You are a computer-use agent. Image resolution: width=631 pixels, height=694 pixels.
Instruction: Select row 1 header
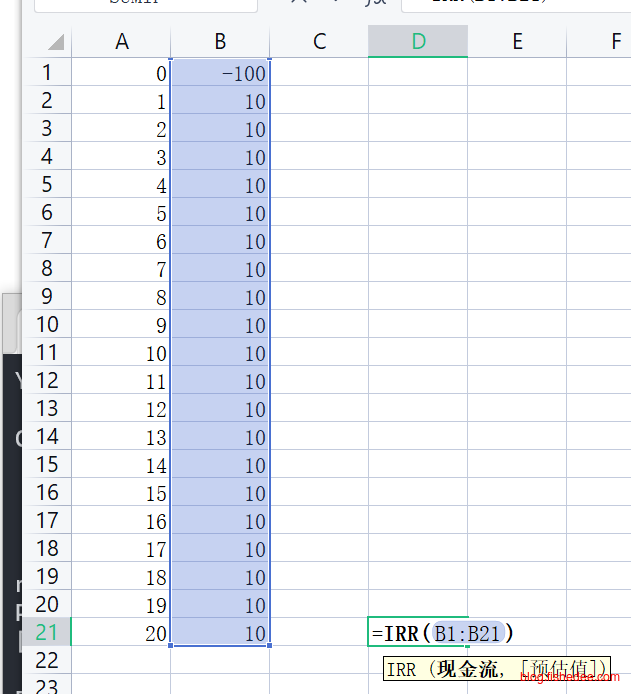click(47, 73)
